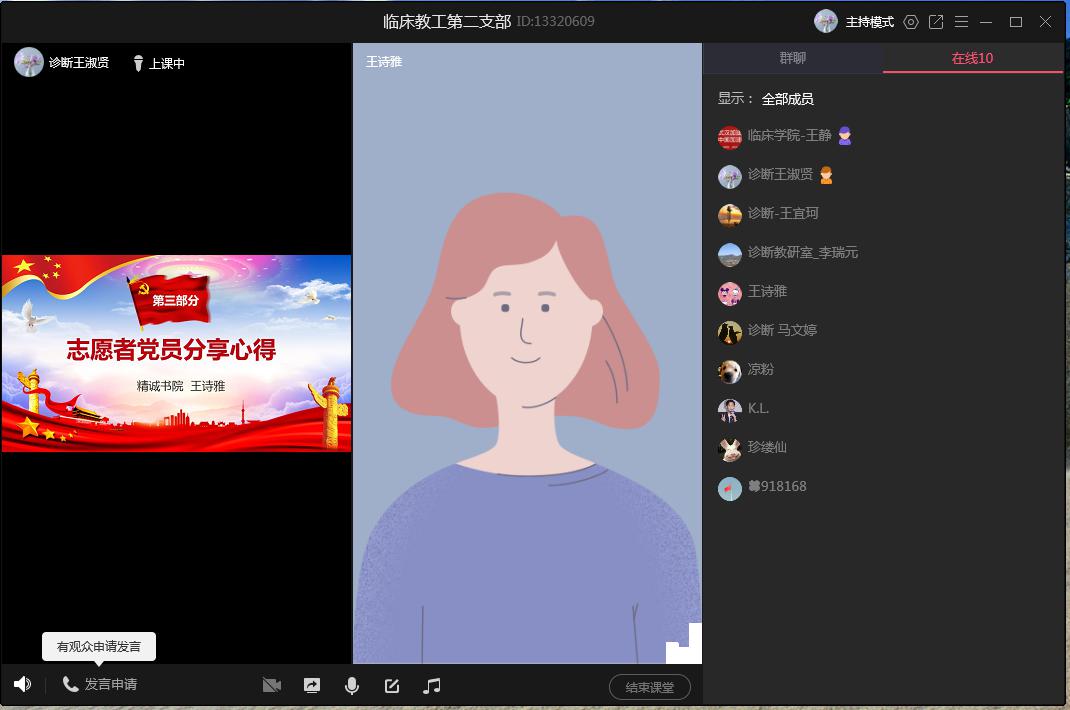The image size is (1070, 710).
Task: Click the speaker volume icon
Action: pos(22,685)
